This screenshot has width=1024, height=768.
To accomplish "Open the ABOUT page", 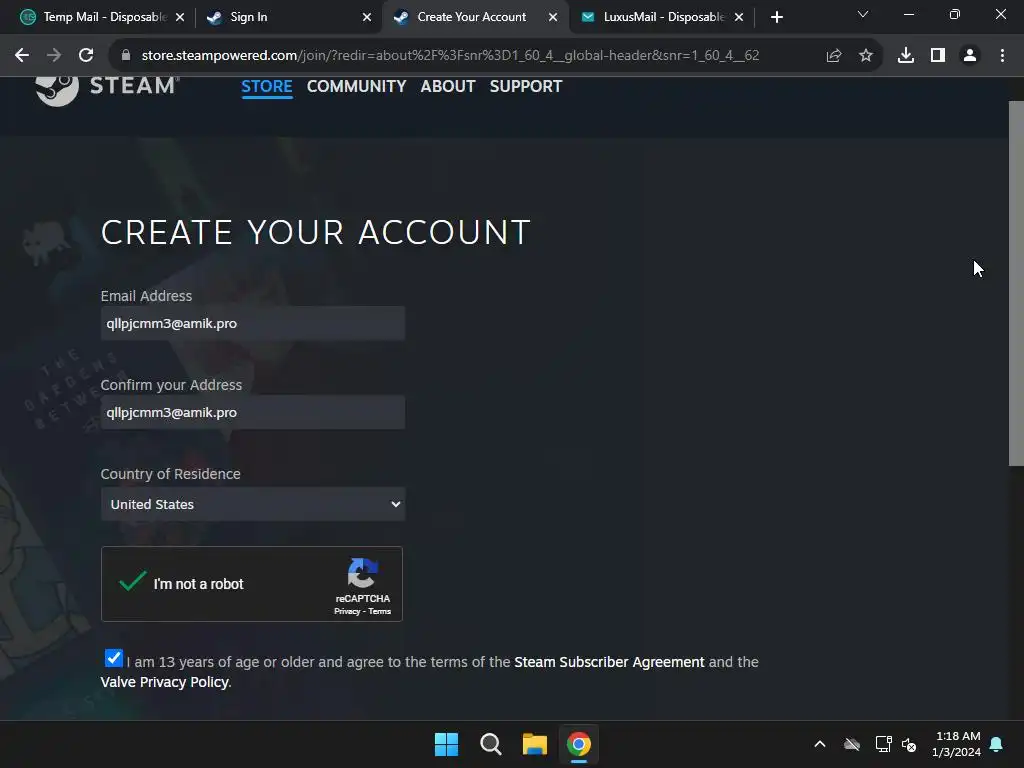I will (x=448, y=86).
